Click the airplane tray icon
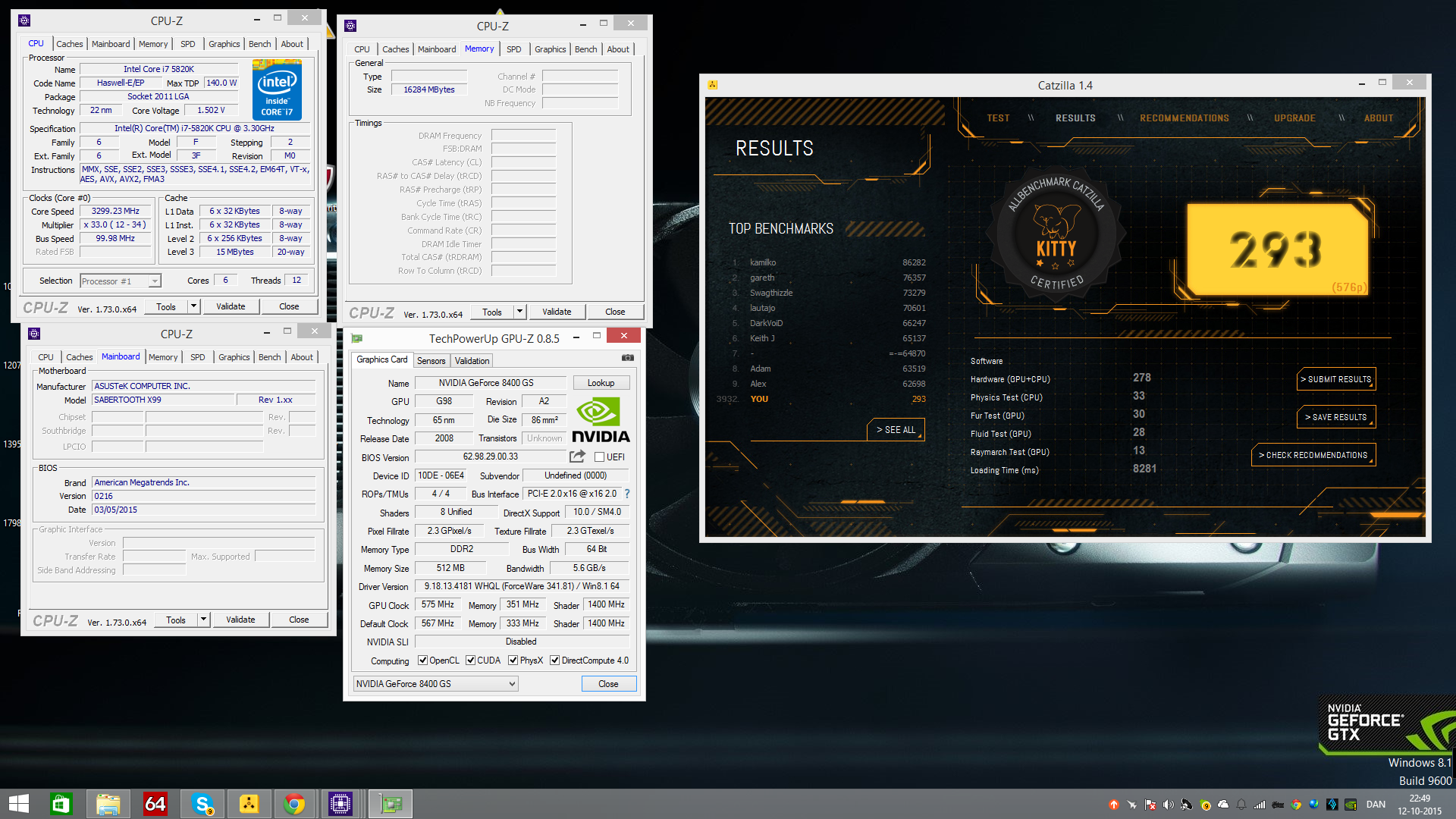The image size is (1456, 819). [1131, 805]
